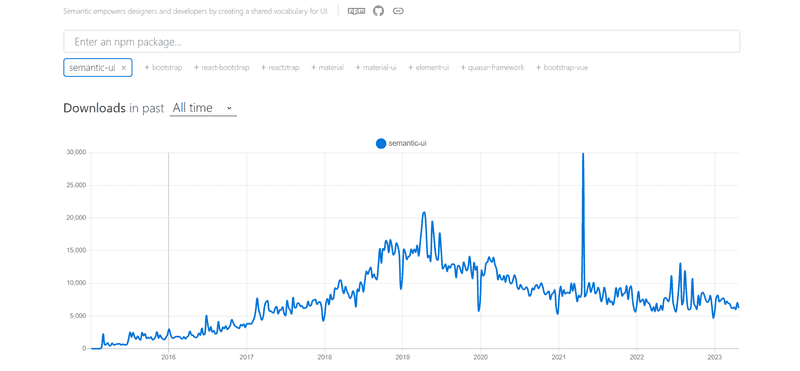Click the 2020 x-axis label

[x=481, y=357]
